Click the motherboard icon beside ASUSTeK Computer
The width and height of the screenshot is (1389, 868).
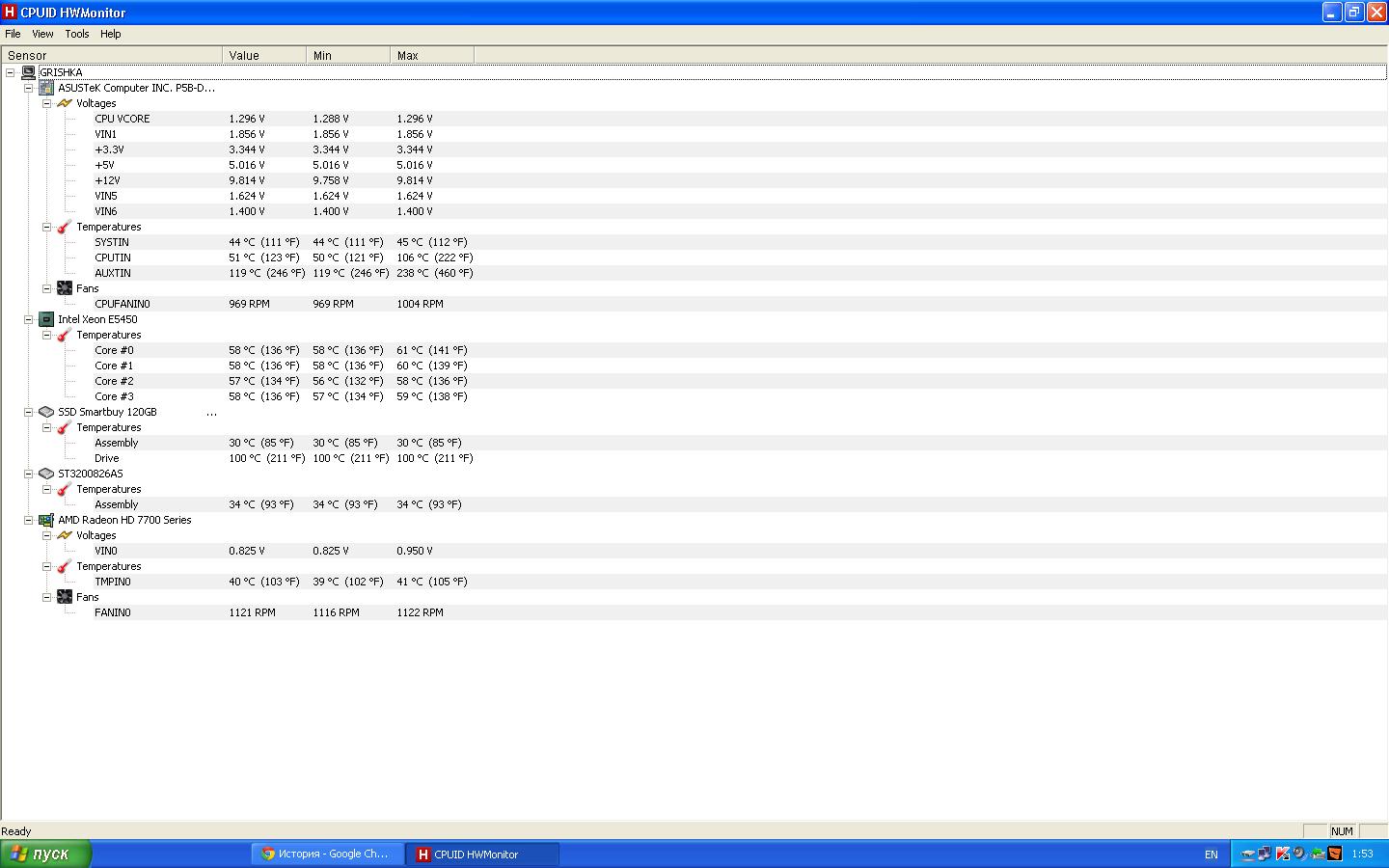point(46,88)
